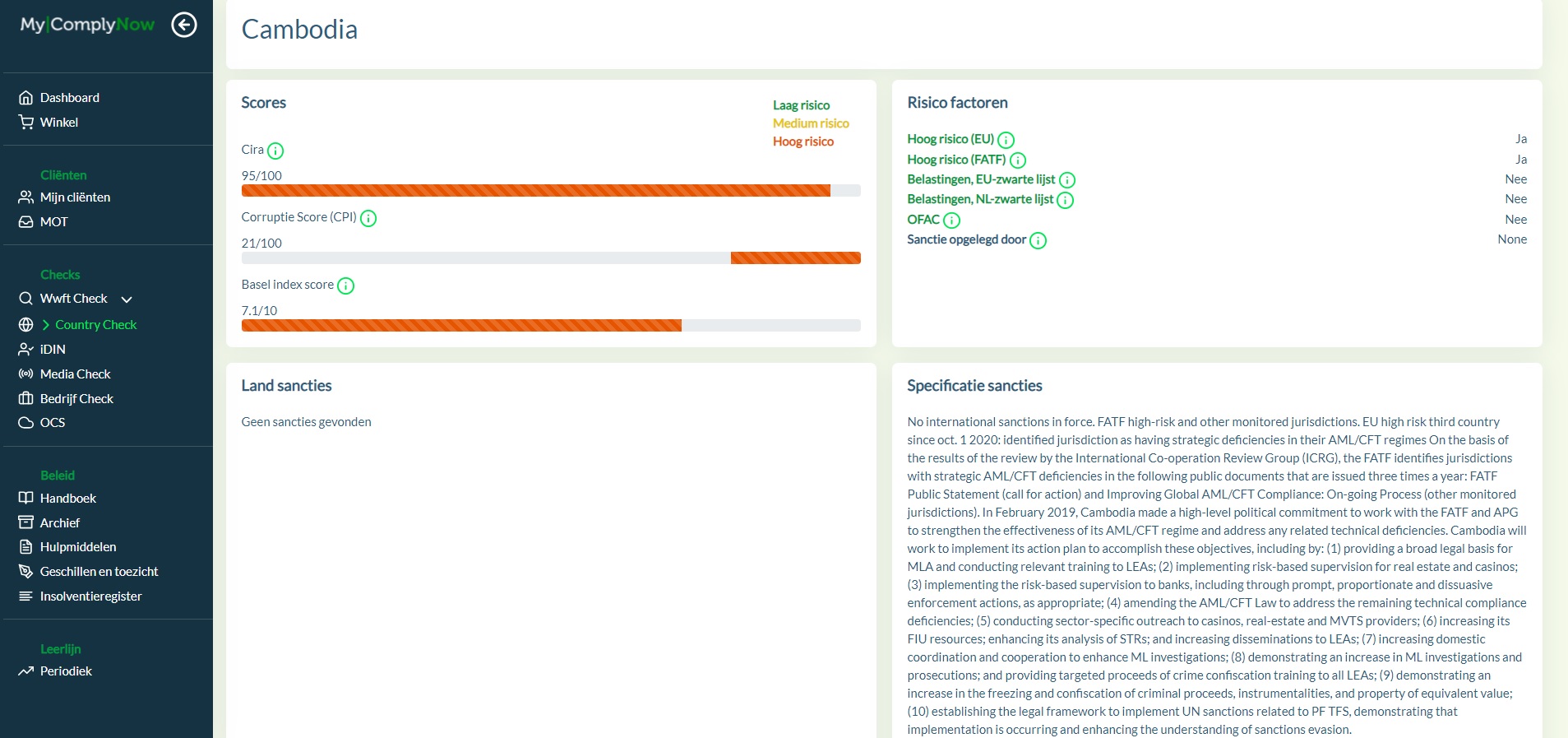Click the MyComplyNow logo

tap(87, 25)
